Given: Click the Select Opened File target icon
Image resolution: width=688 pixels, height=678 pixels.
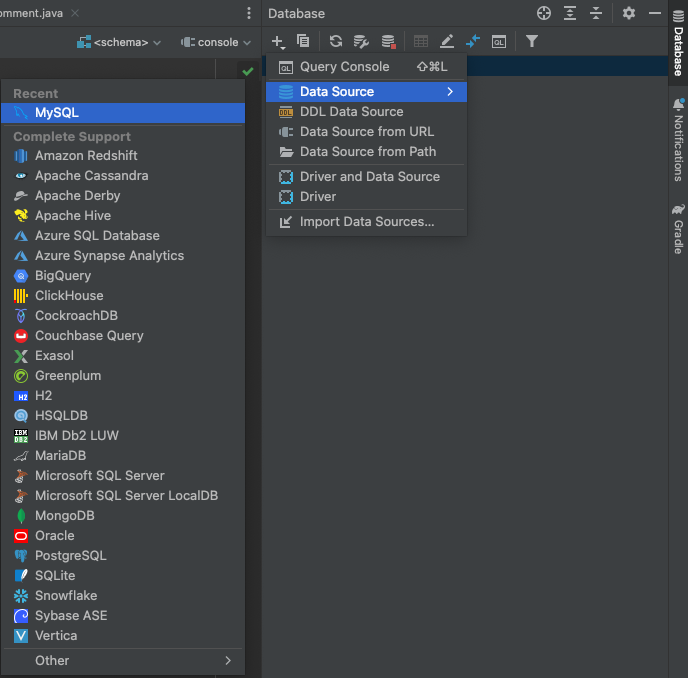Looking at the screenshot, I should click(544, 13).
